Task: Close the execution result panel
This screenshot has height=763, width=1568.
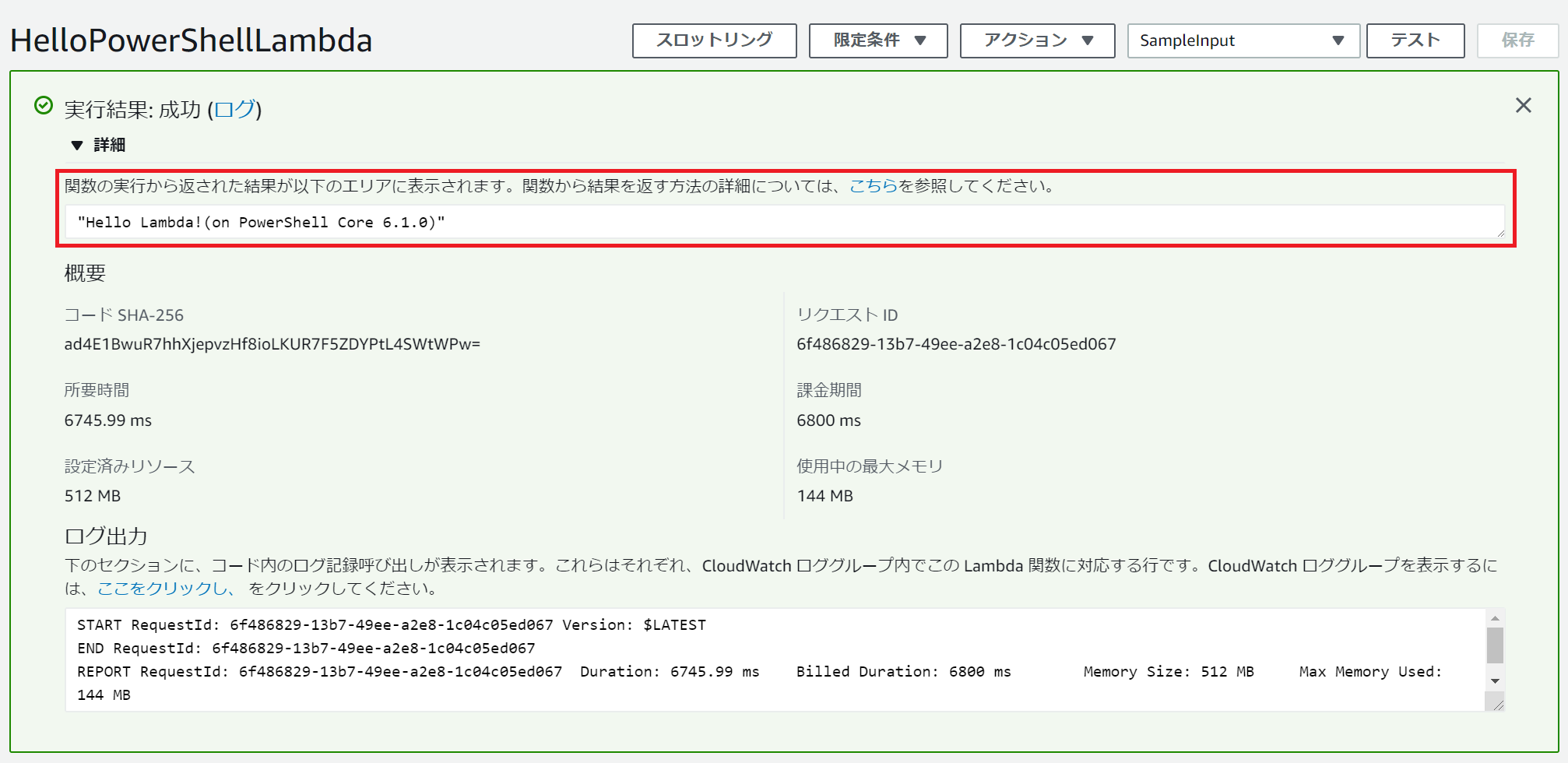Action: [x=1523, y=106]
